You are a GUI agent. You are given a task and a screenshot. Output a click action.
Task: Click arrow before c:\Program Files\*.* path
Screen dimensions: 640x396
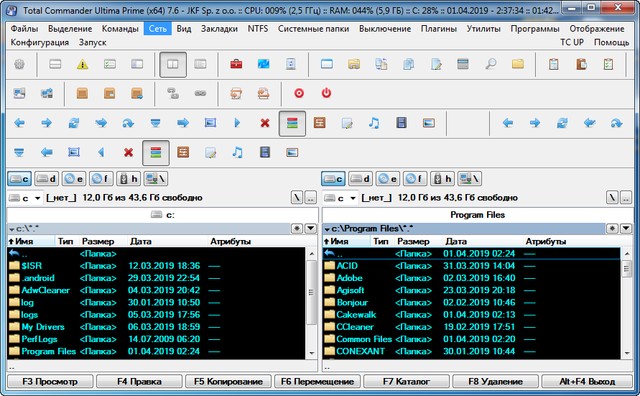click(x=327, y=229)
